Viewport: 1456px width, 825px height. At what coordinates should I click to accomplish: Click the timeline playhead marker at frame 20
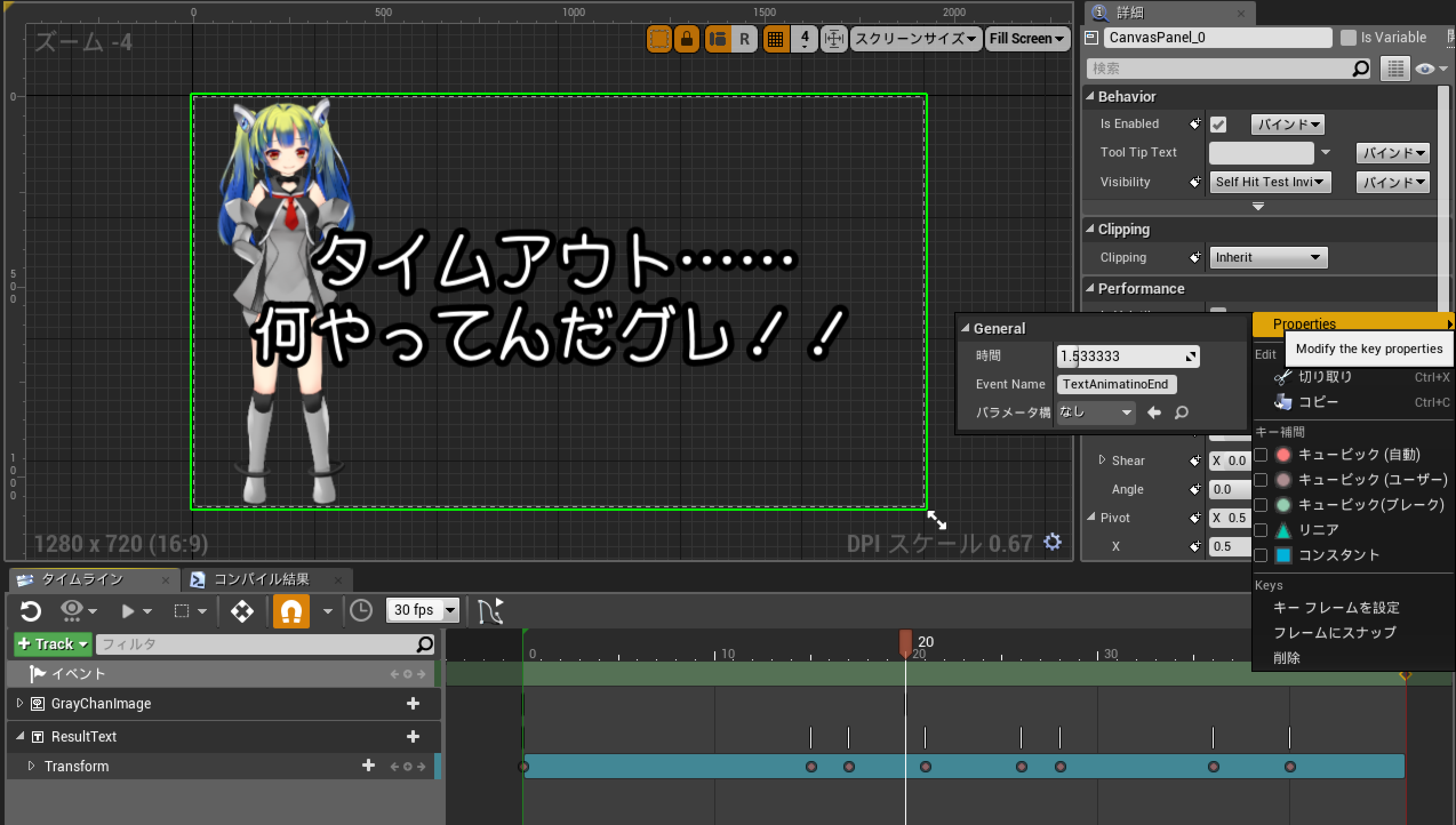[x=905, y=642]
